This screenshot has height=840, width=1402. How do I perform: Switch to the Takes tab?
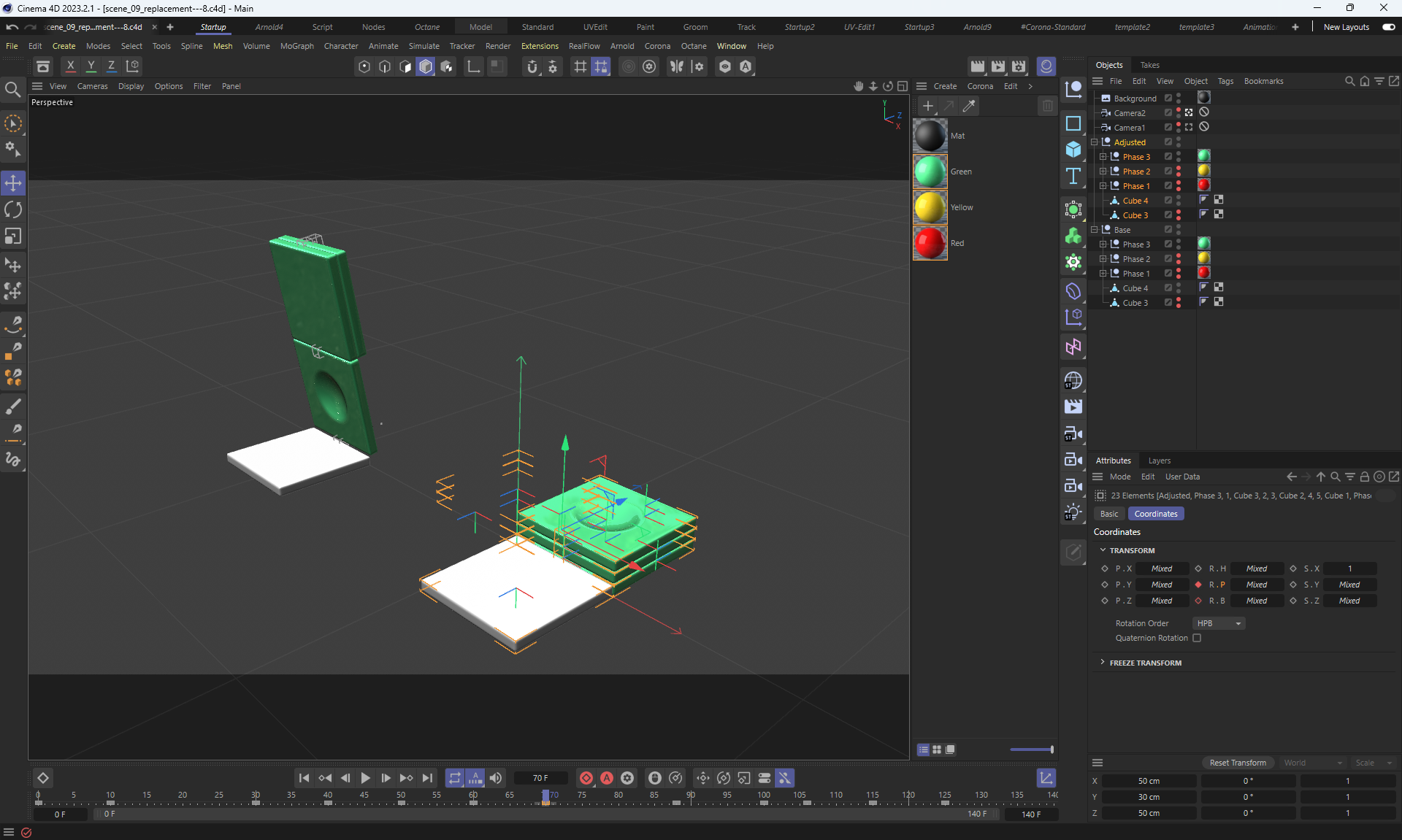click(1149, 65)
